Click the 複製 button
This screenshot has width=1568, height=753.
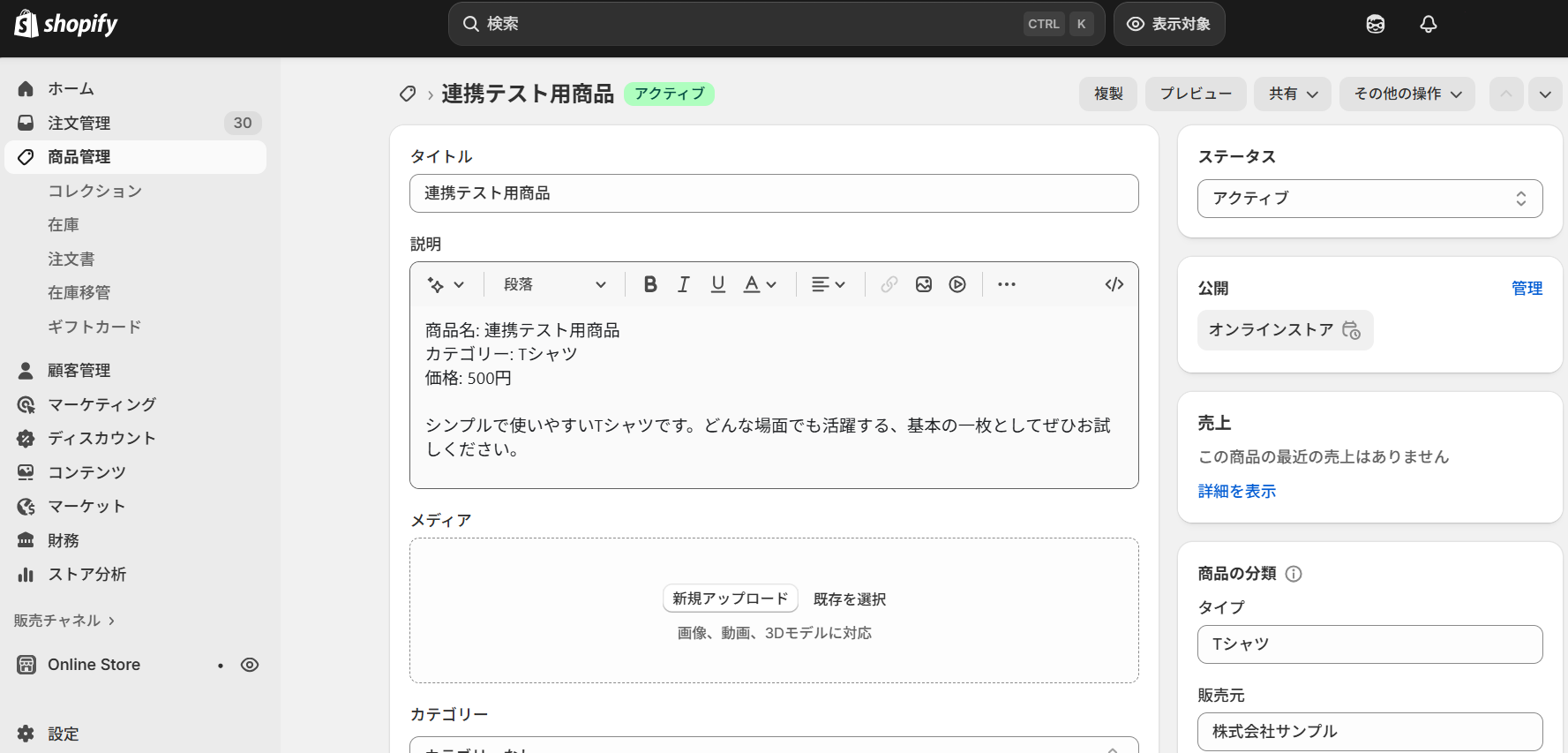point(1108,94)
